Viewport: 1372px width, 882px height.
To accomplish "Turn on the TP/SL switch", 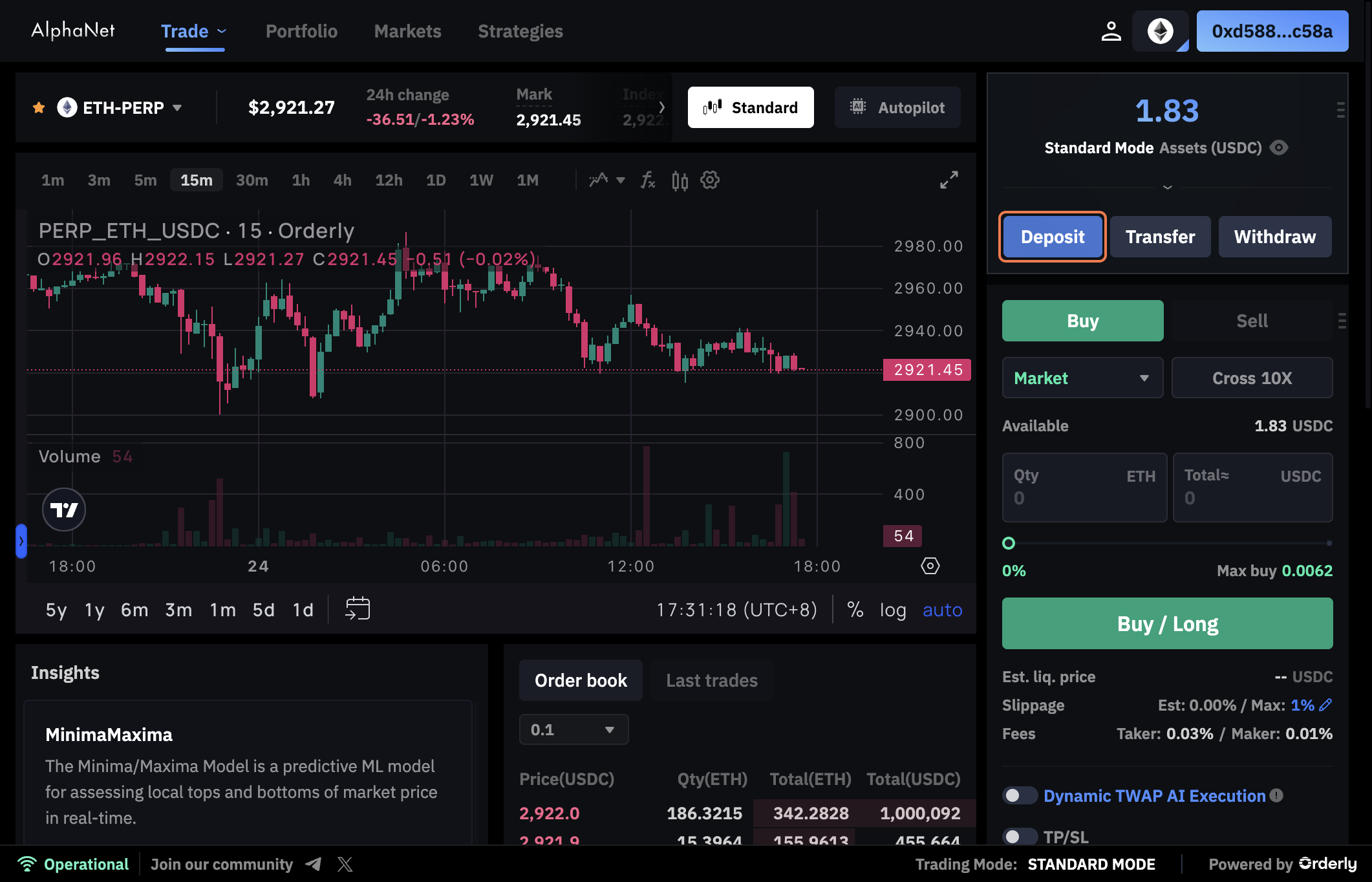I will pos(1020,837).
